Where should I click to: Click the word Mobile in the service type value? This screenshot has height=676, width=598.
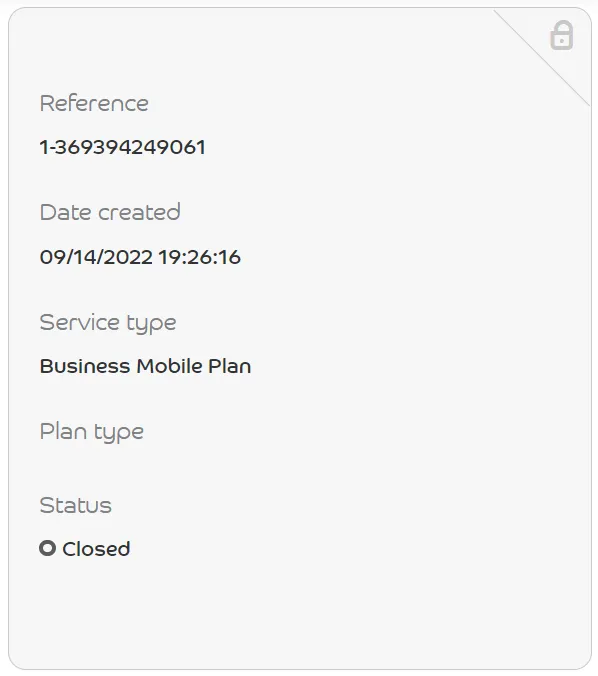coord(169,366)
